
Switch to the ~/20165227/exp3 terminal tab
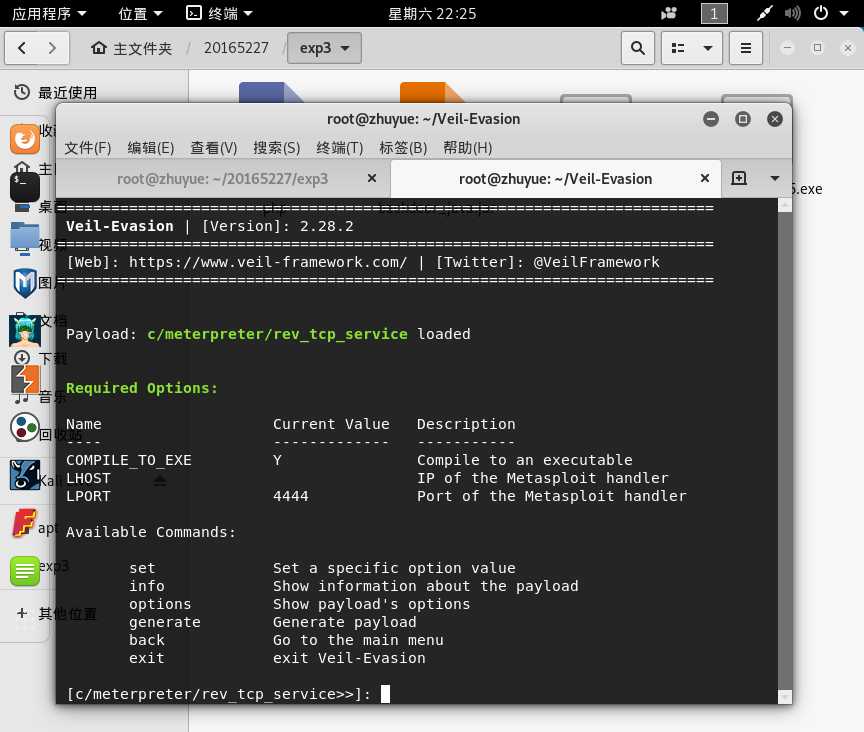(223, 179)
